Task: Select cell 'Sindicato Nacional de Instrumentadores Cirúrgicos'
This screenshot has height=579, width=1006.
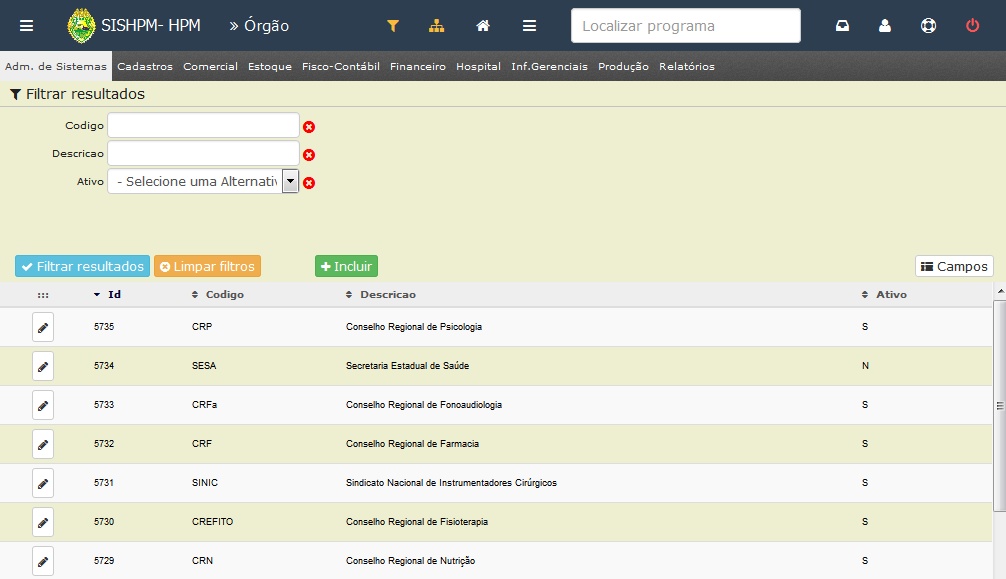Action: 451,483
